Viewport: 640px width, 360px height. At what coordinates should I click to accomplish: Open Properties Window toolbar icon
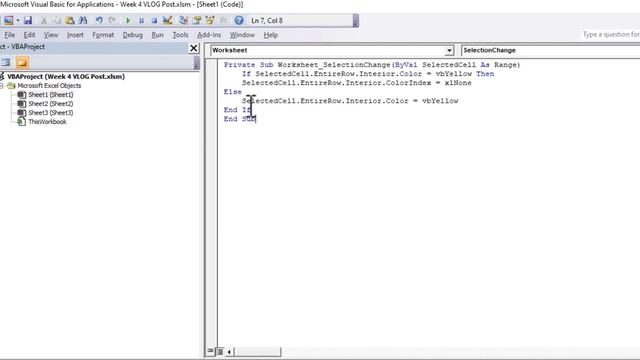197,20
